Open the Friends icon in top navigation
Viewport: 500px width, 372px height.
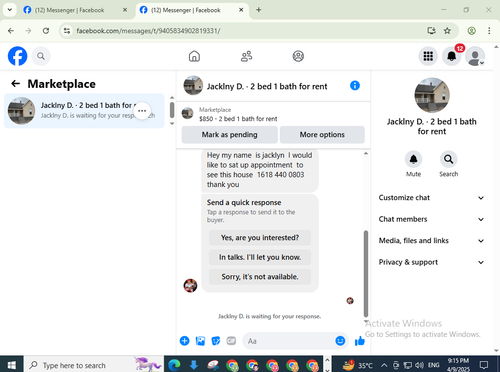click(246, 56)
